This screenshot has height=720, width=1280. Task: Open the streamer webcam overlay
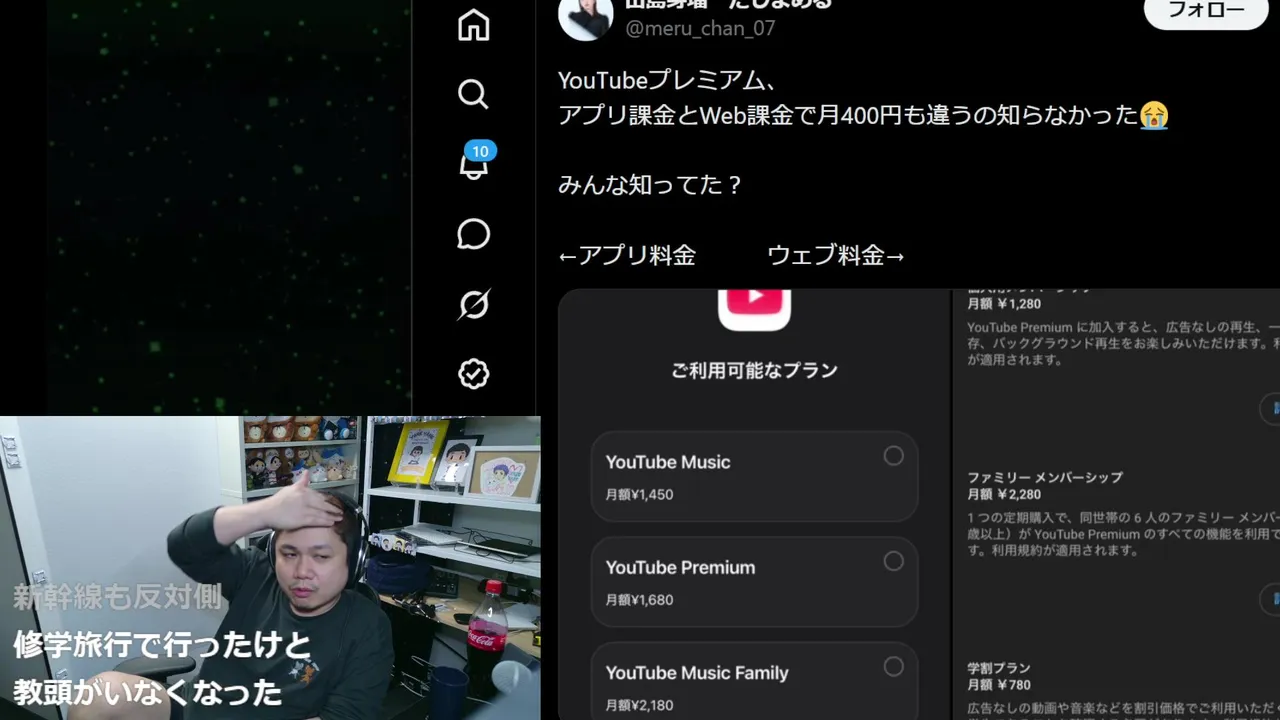[270, 568]
